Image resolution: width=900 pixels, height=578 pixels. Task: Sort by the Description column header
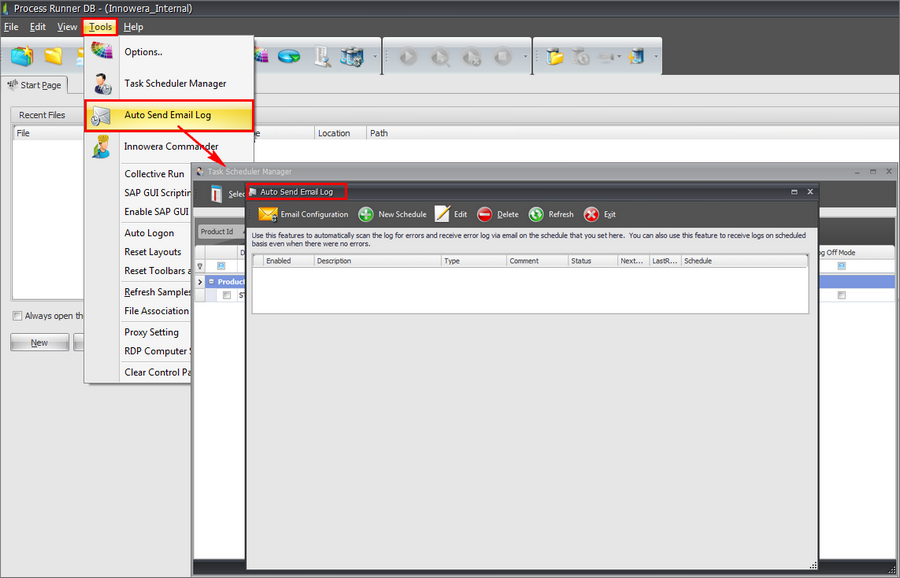(x=378, y=261)
